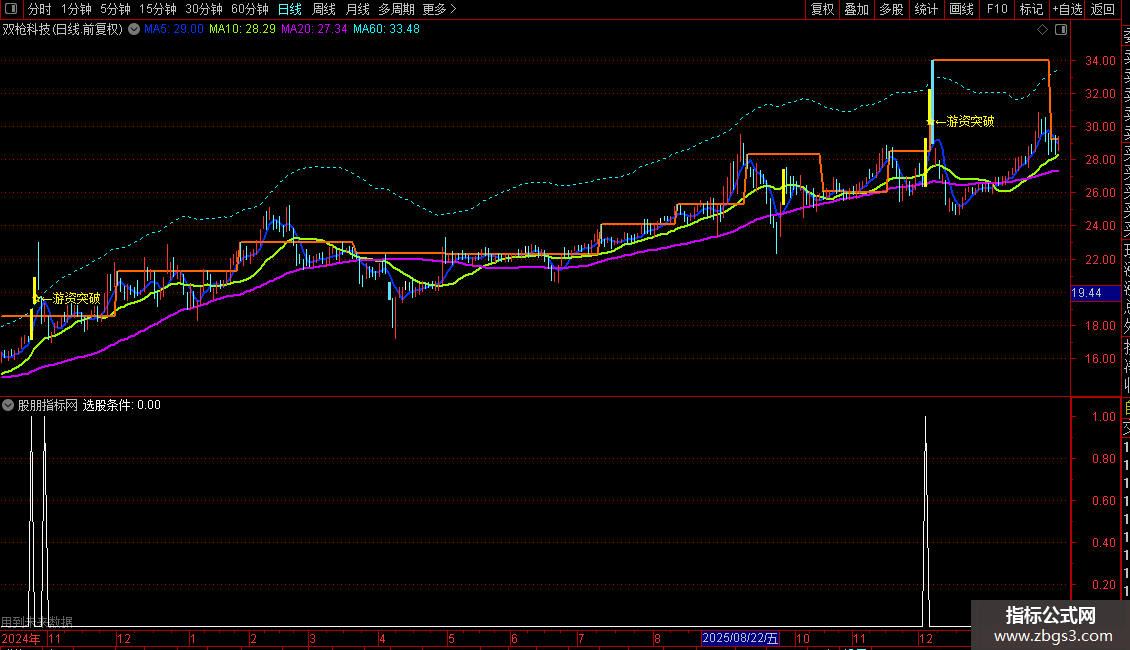Select the 1分钟 period tab
The width and height of the screenshot is (1130, 650).
coord(76,9)
